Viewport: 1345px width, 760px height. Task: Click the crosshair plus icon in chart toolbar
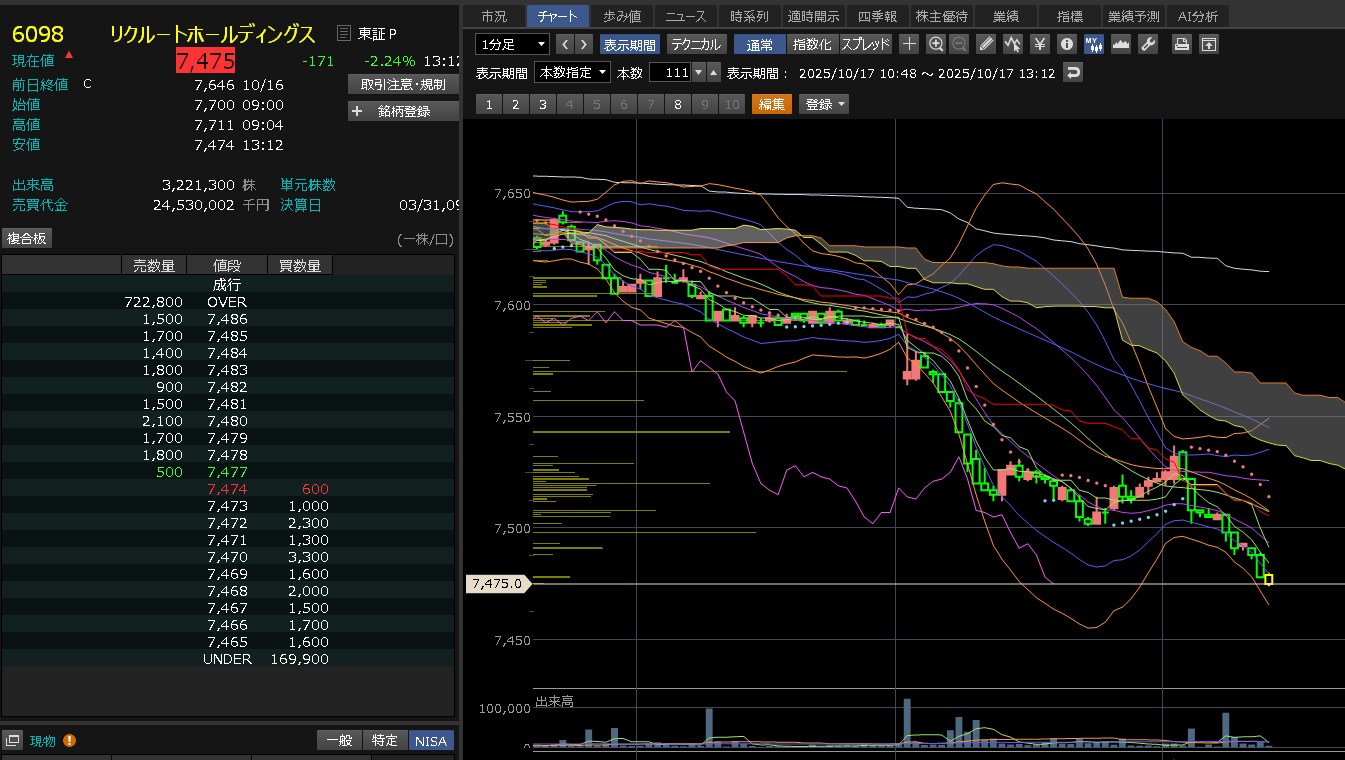(909, 44)
